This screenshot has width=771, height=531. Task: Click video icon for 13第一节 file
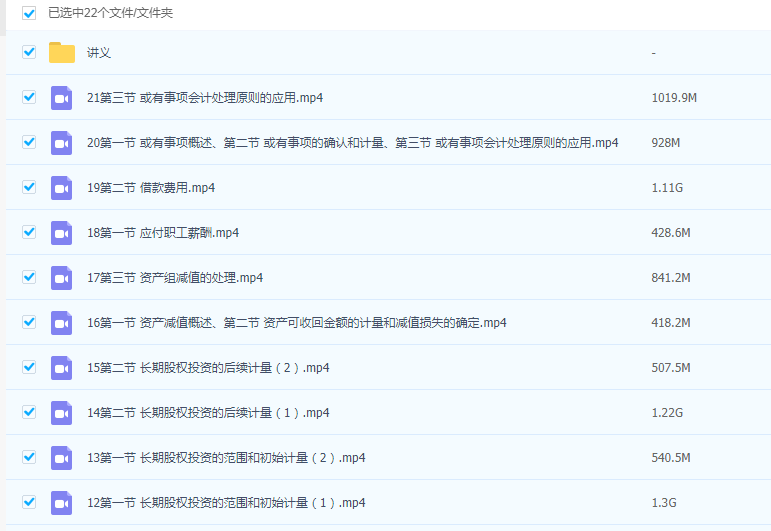pos(62,458)
